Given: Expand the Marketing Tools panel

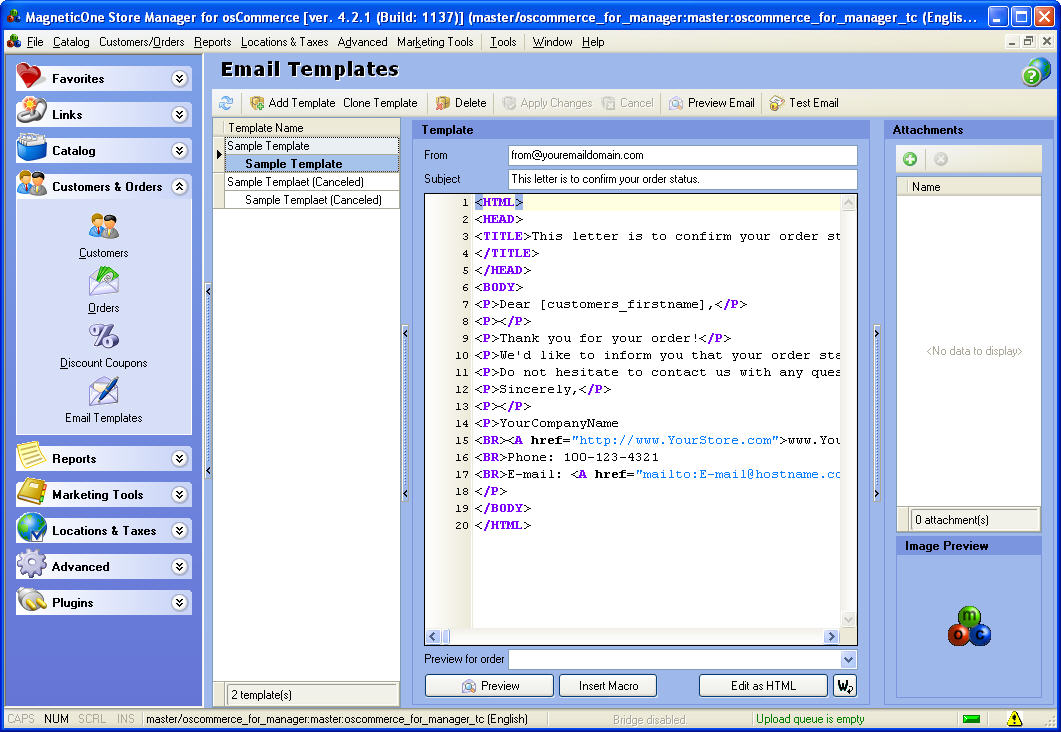Looking at the screenshot, I should tap(179, 494).
